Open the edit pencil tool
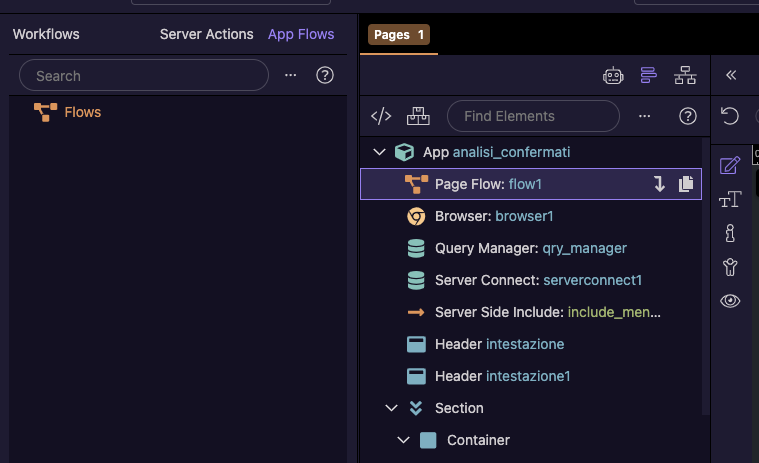Viewport: 759px width, 463px height. [730, 165]
